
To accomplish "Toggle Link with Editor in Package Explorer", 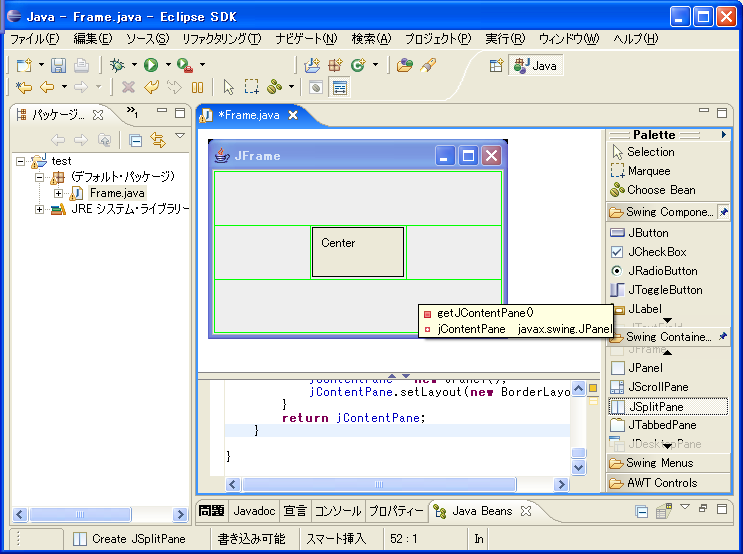I will (158, 140).
